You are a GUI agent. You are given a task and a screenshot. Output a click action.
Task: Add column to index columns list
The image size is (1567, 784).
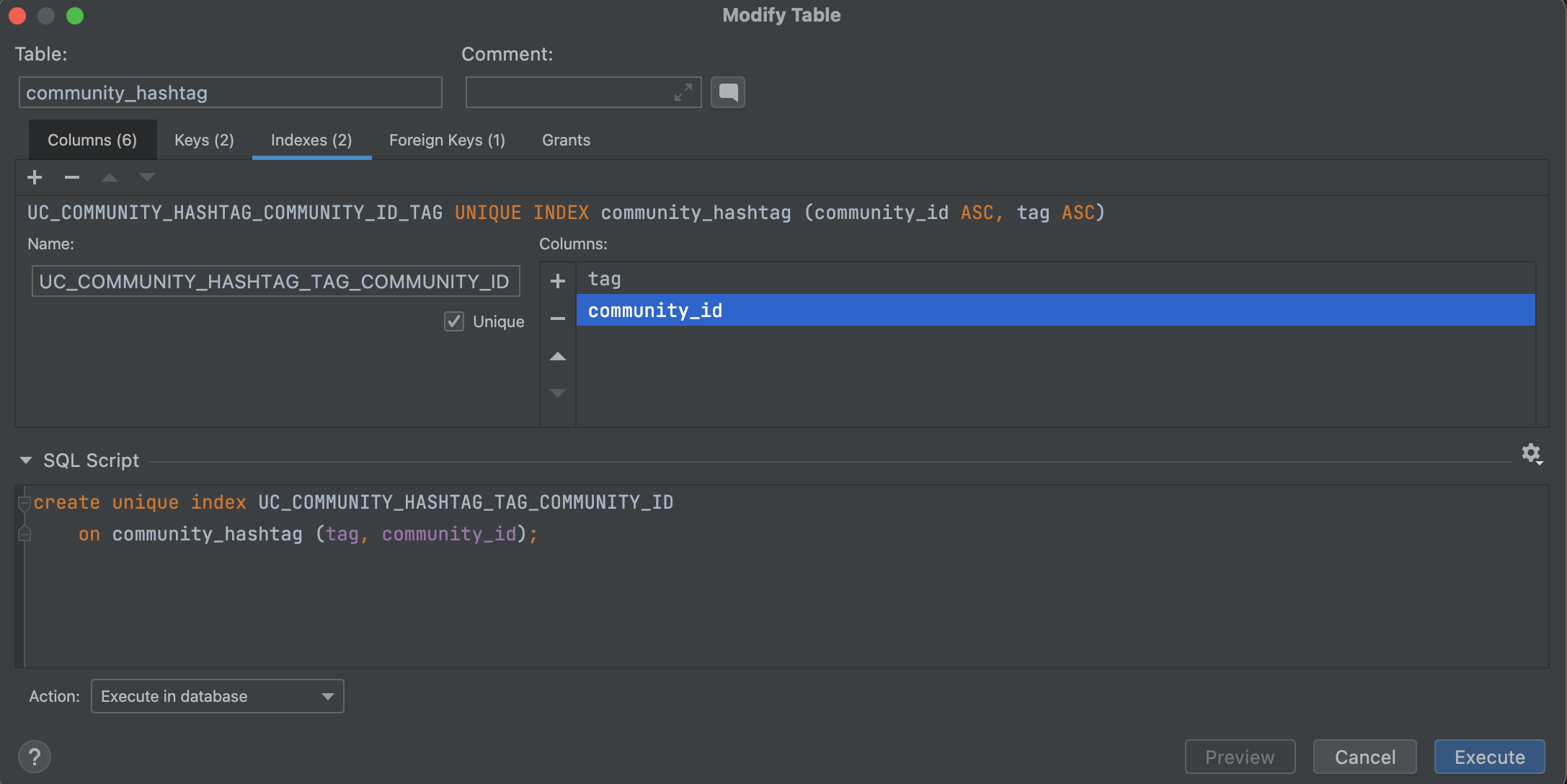pos(557,281)
